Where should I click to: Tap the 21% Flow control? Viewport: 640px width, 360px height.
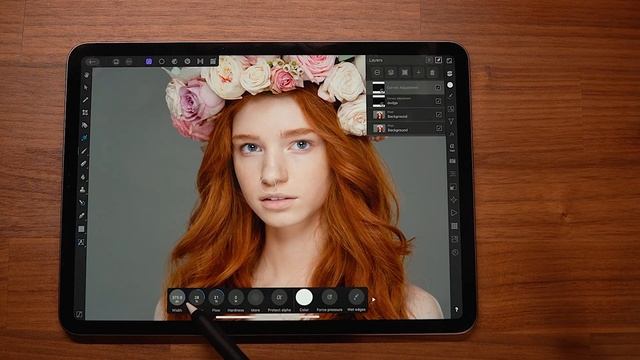point(216,298)
